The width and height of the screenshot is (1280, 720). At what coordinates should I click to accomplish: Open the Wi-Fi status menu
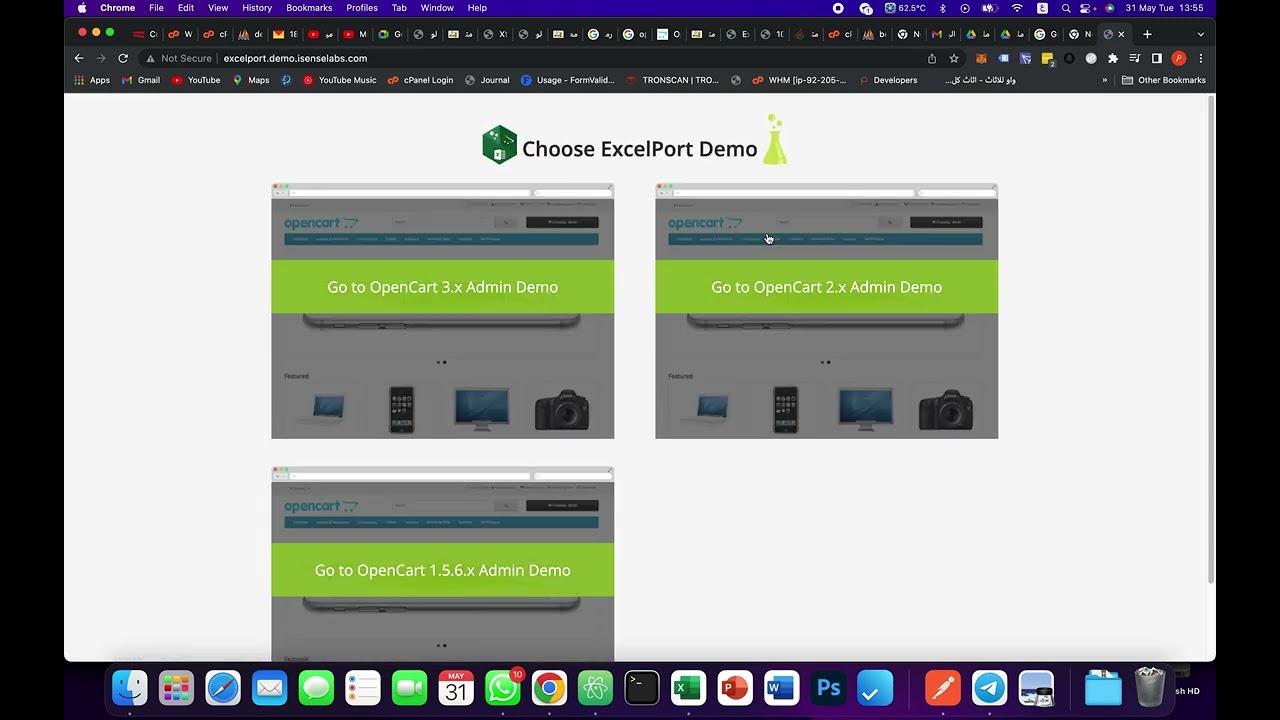point(1017,8)
